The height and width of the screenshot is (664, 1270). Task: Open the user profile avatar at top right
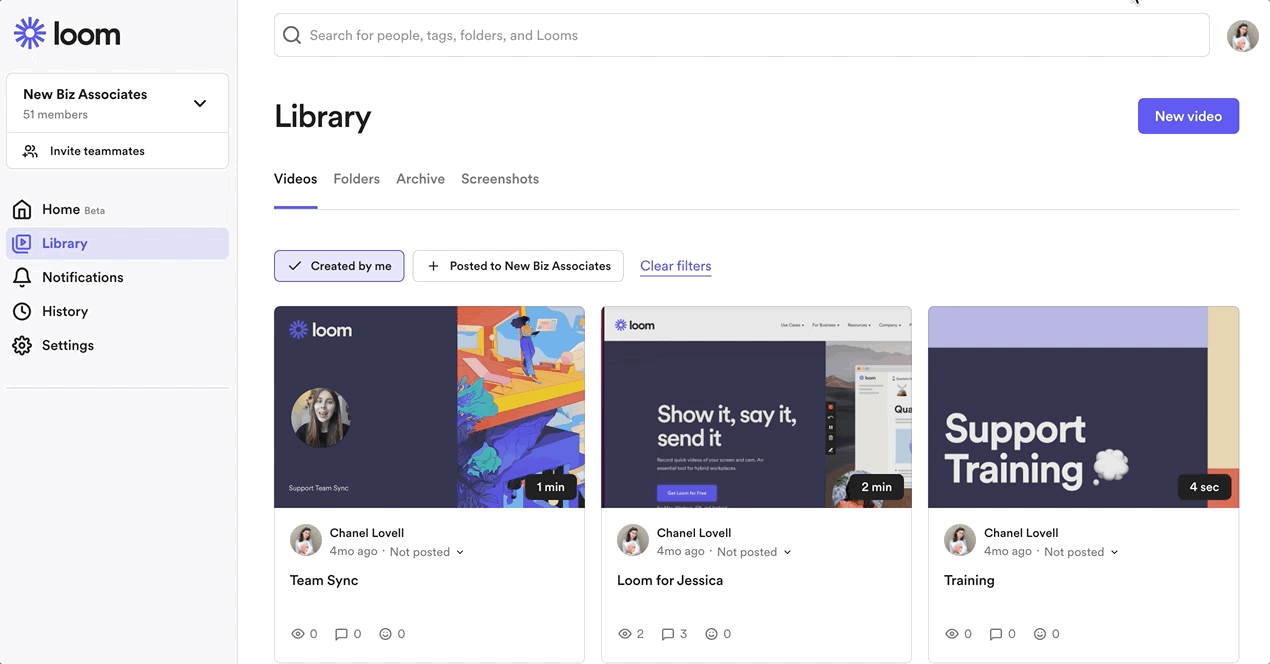[1243, 36]
